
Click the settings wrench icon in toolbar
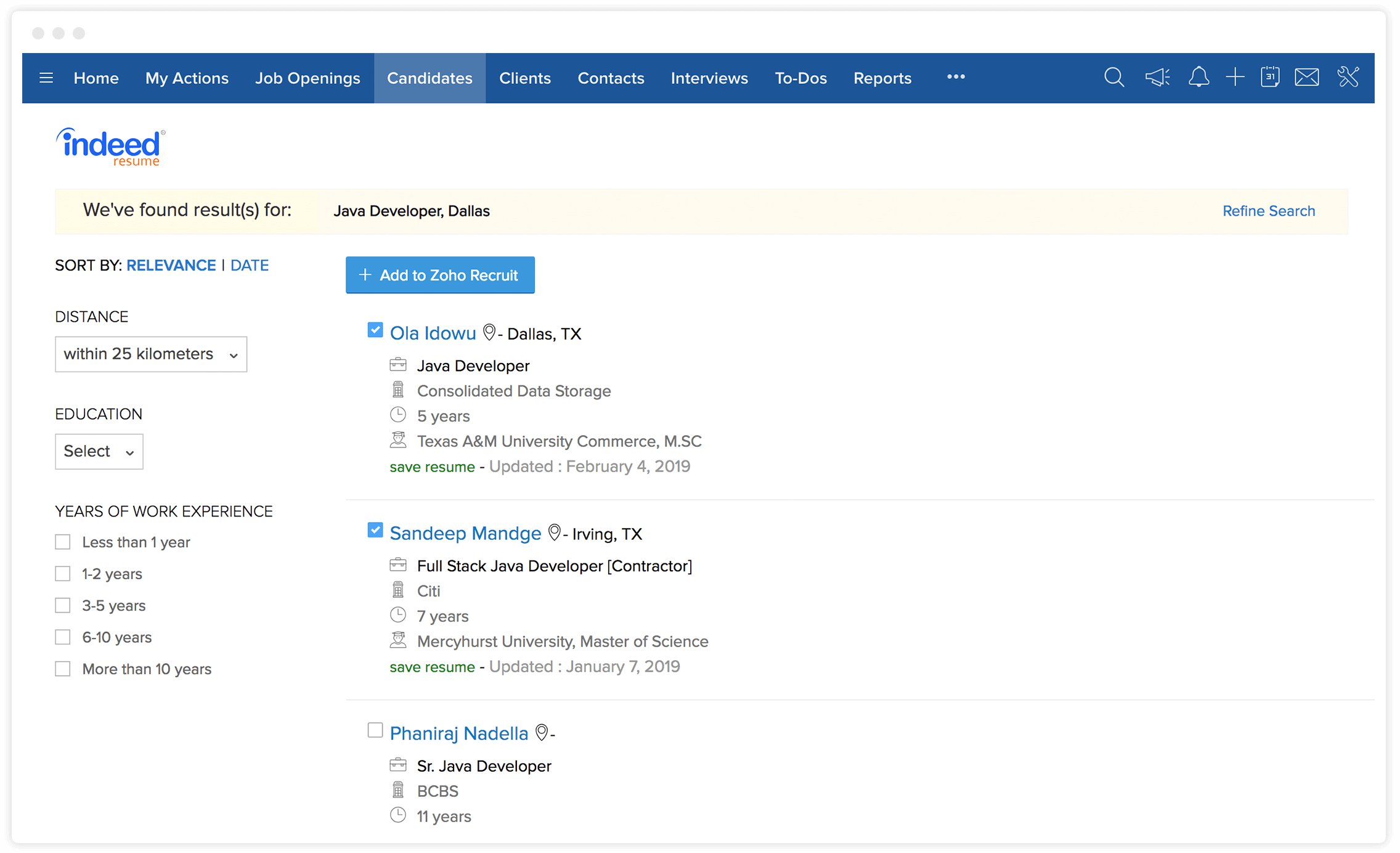[x=1347, y=78]
